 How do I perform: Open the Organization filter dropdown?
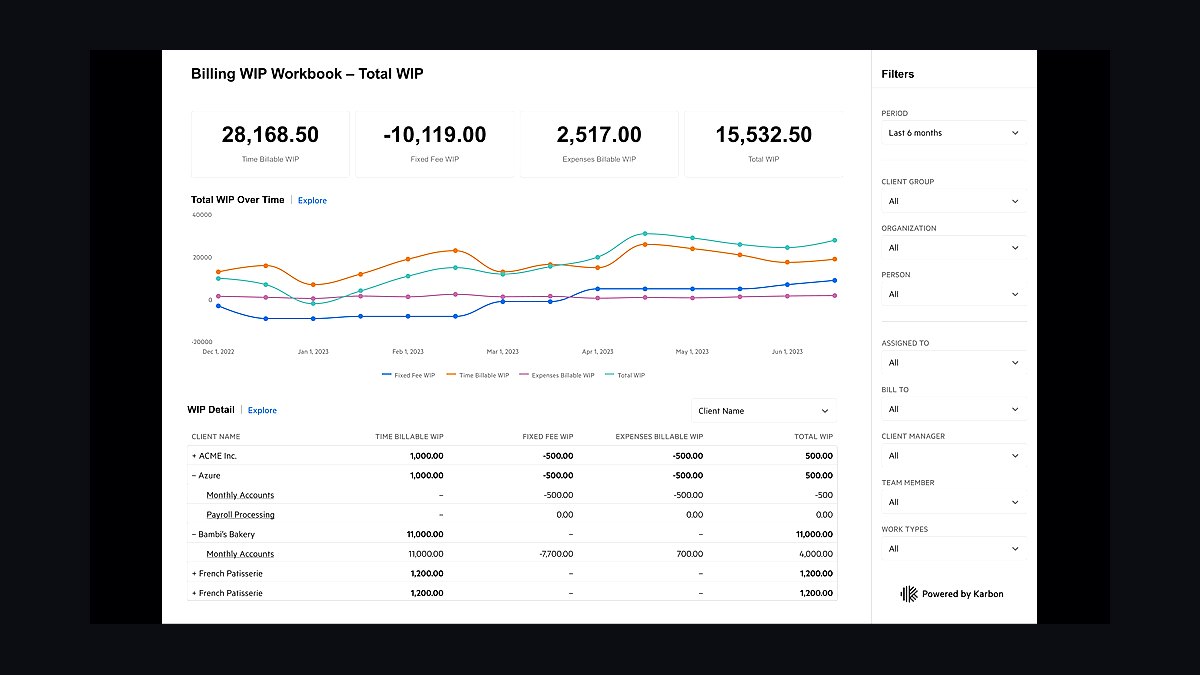pyautogui.click(x=954, y=248)
